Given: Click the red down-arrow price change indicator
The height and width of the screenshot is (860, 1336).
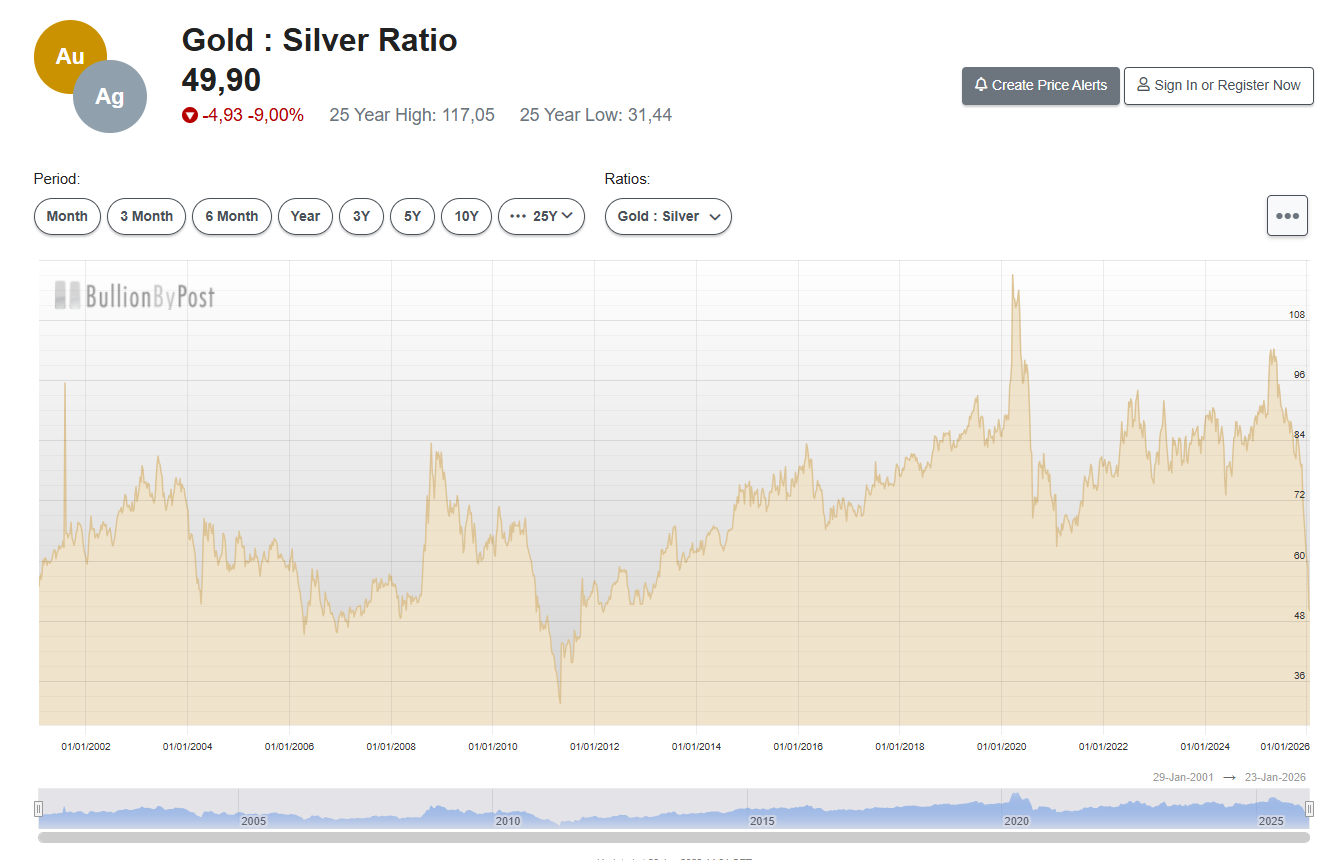Looking at the screenshot, I should (190, 116).
